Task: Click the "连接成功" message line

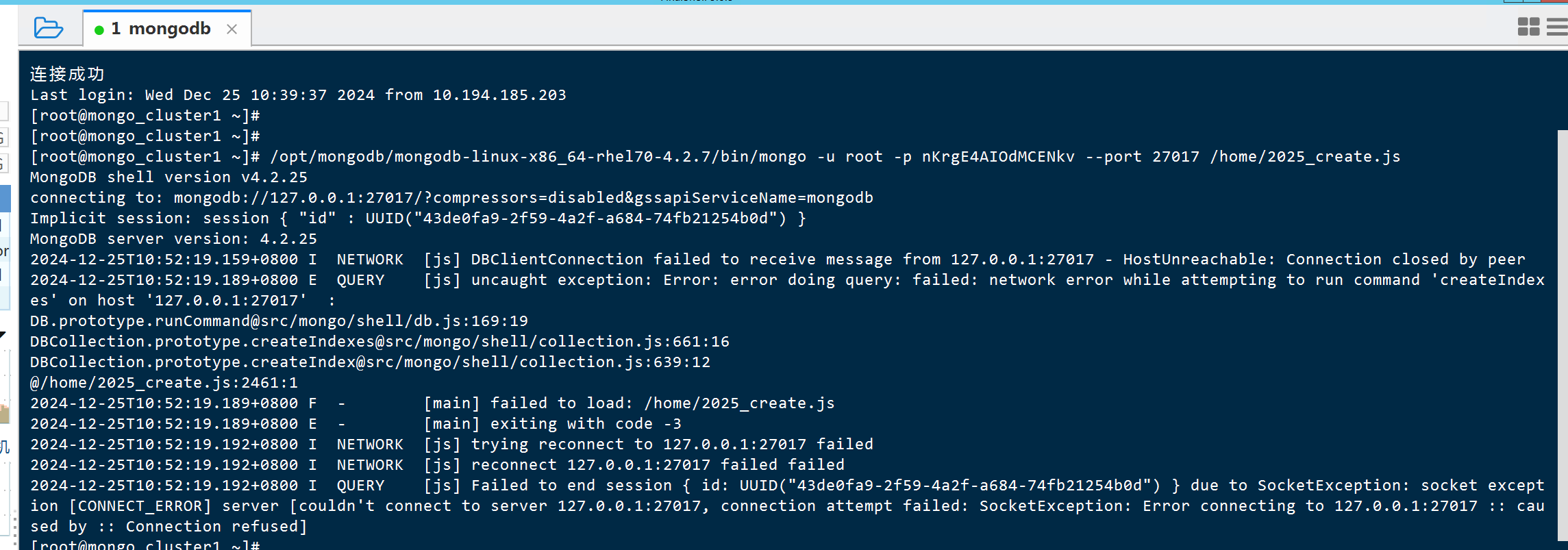Action: point(67,74)
